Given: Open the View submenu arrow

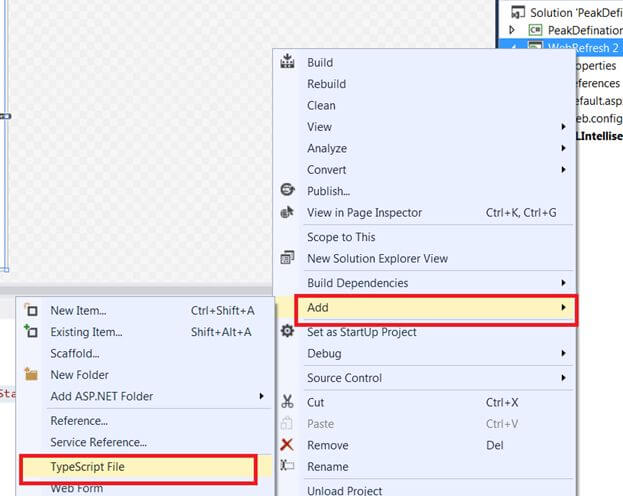Looking at the screenshot, I should 563,127.
